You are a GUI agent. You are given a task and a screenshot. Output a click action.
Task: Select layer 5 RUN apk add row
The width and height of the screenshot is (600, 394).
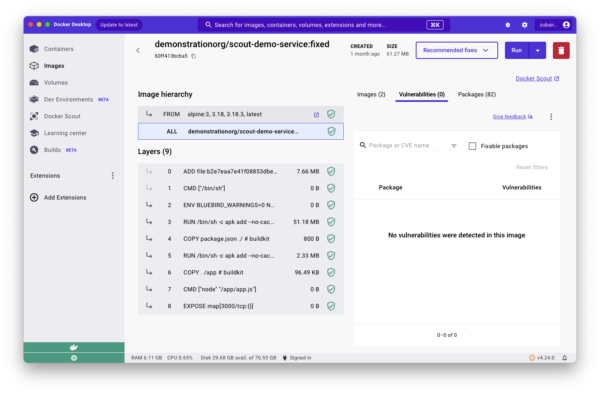(241, 256)
